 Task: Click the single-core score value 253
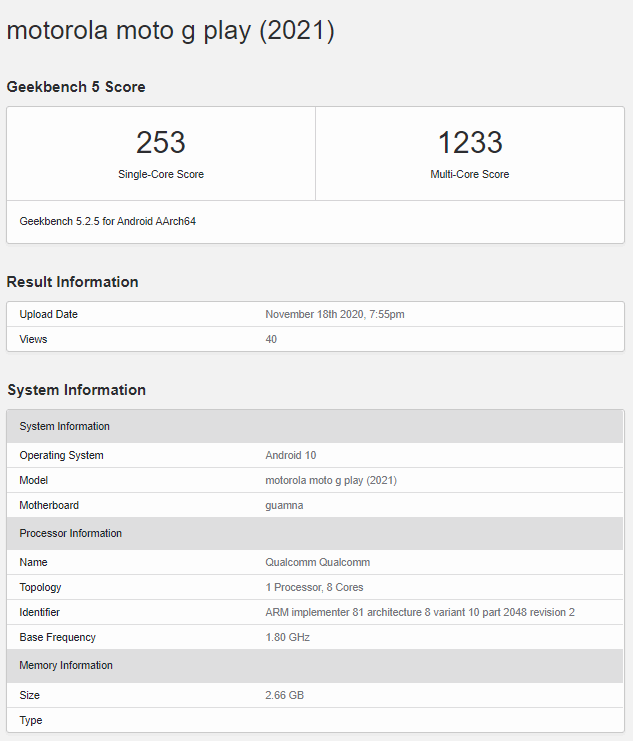pos(161,142)
